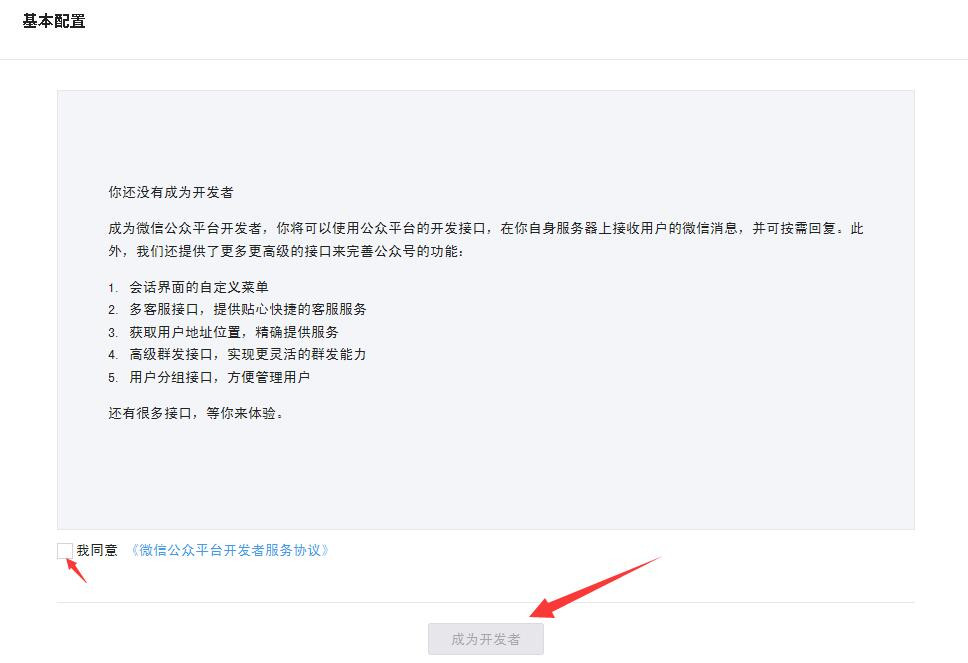The height and width of the screenshot is (663, 968).
Task: Click the list number marker for item 1
Action: coord(113,287)
